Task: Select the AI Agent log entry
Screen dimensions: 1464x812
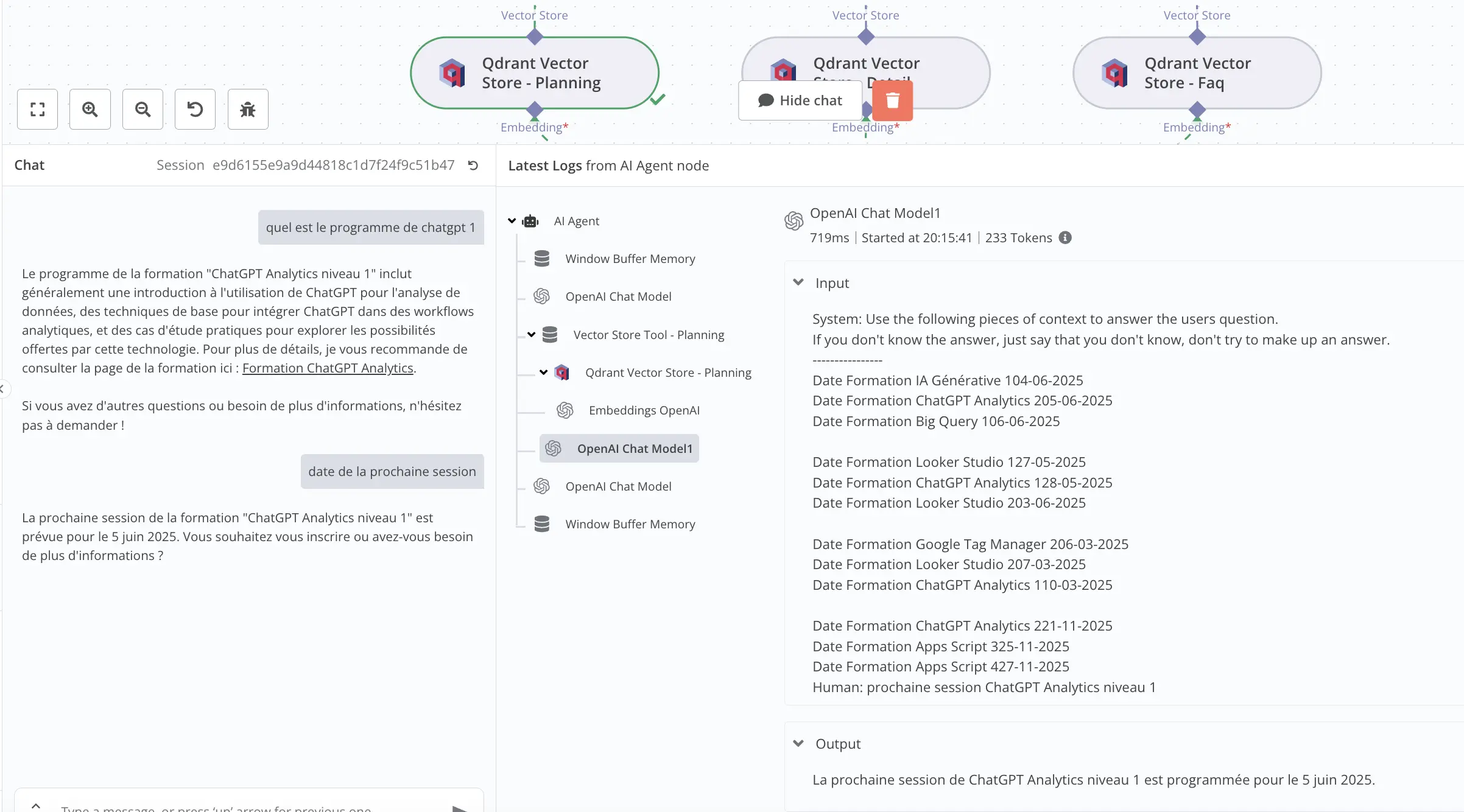Action: 576,221
